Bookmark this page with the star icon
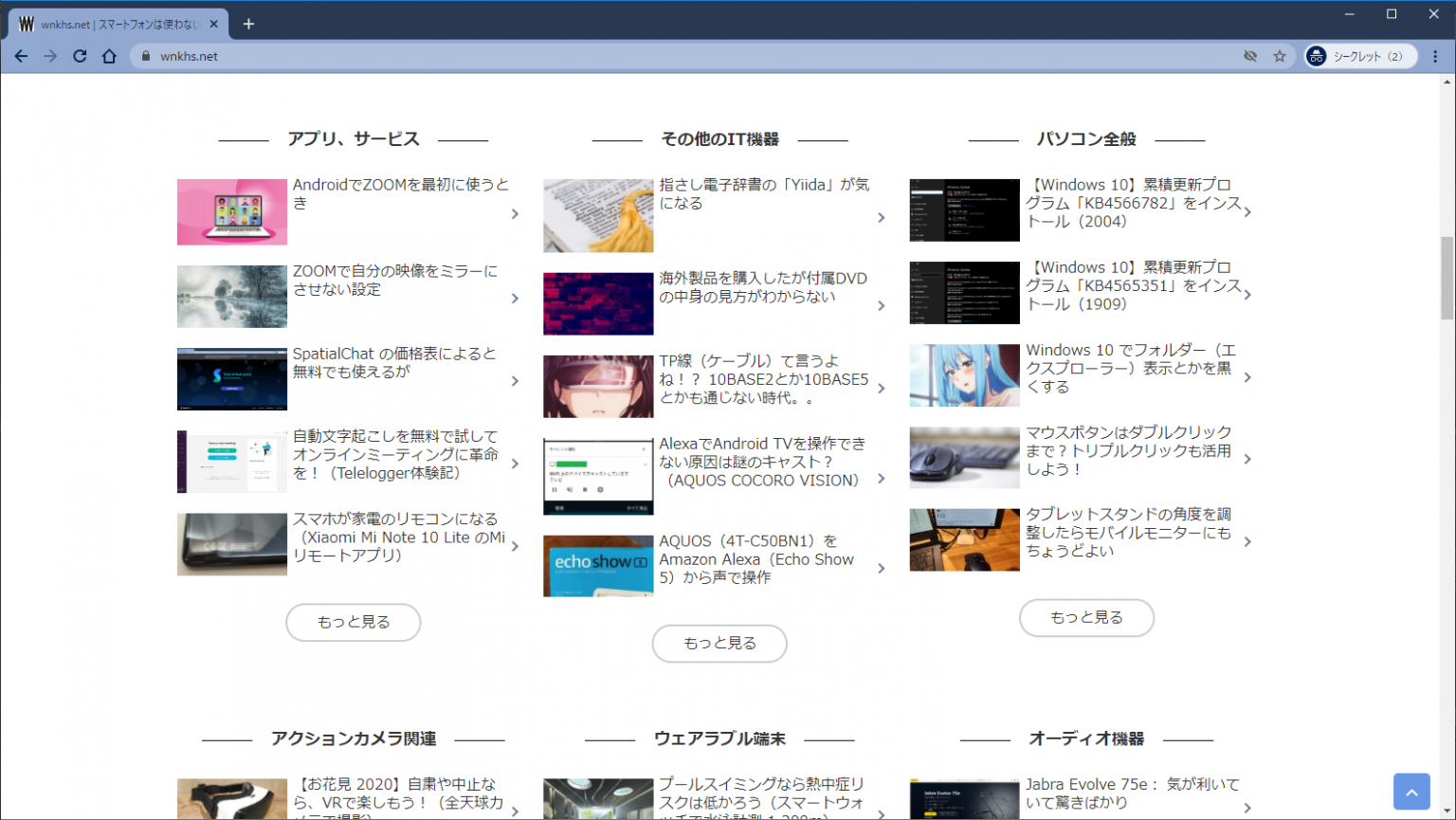The width and height of the screenshot is (1456, 820). pos(1281,56)
